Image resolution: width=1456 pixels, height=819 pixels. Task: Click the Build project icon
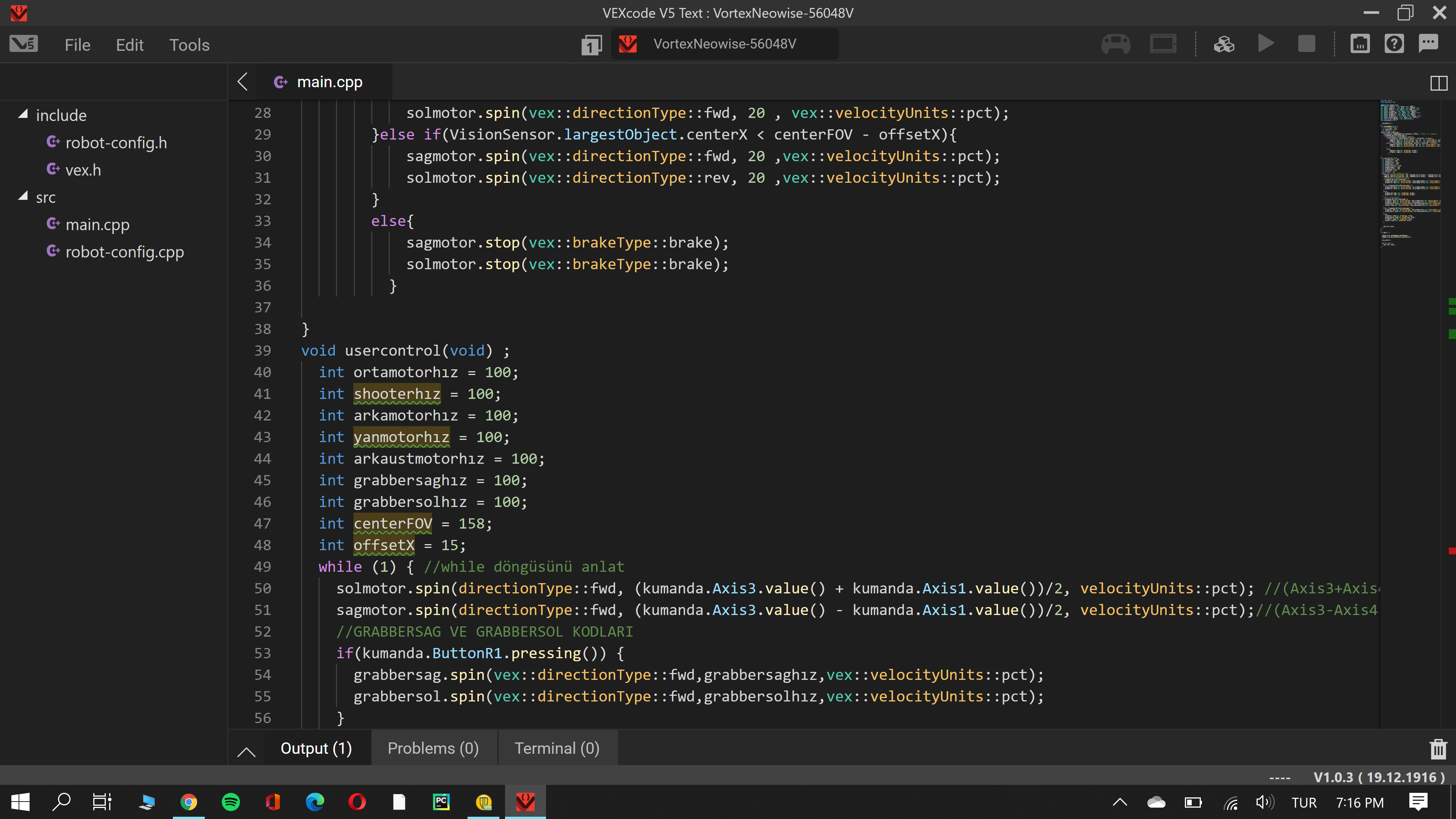(1224, 44)
